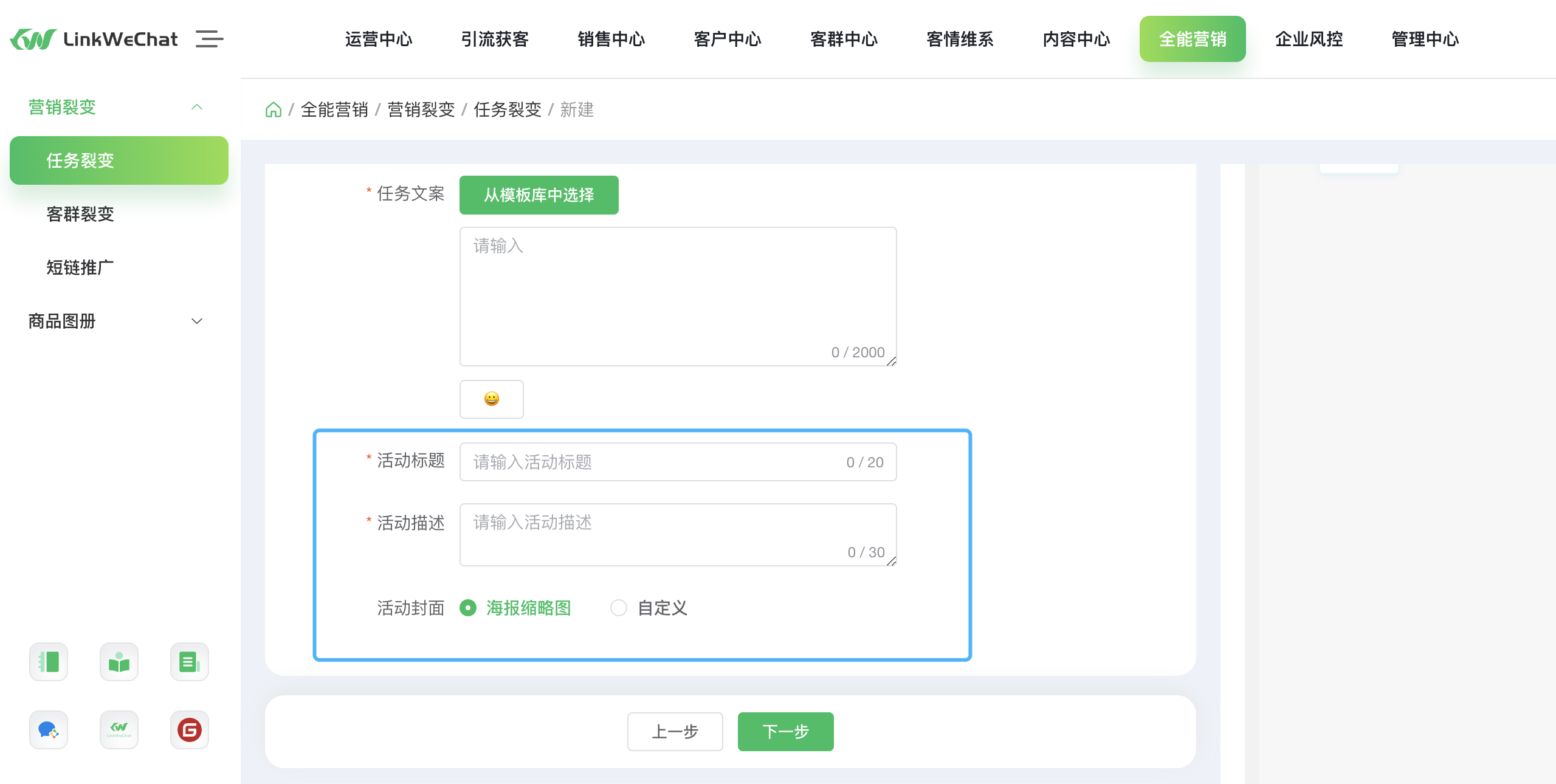Click the open-book reader icon
This screenshot has width=1556, height=784.
point(119,661)
